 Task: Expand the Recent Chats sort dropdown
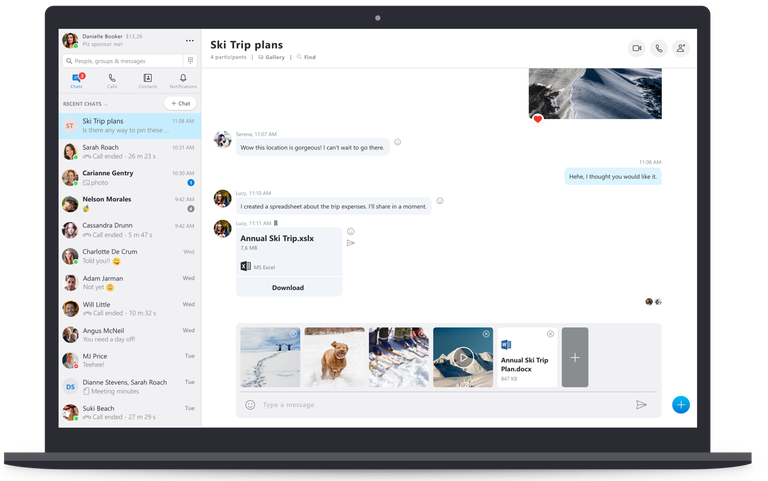[x=86, y=104]
